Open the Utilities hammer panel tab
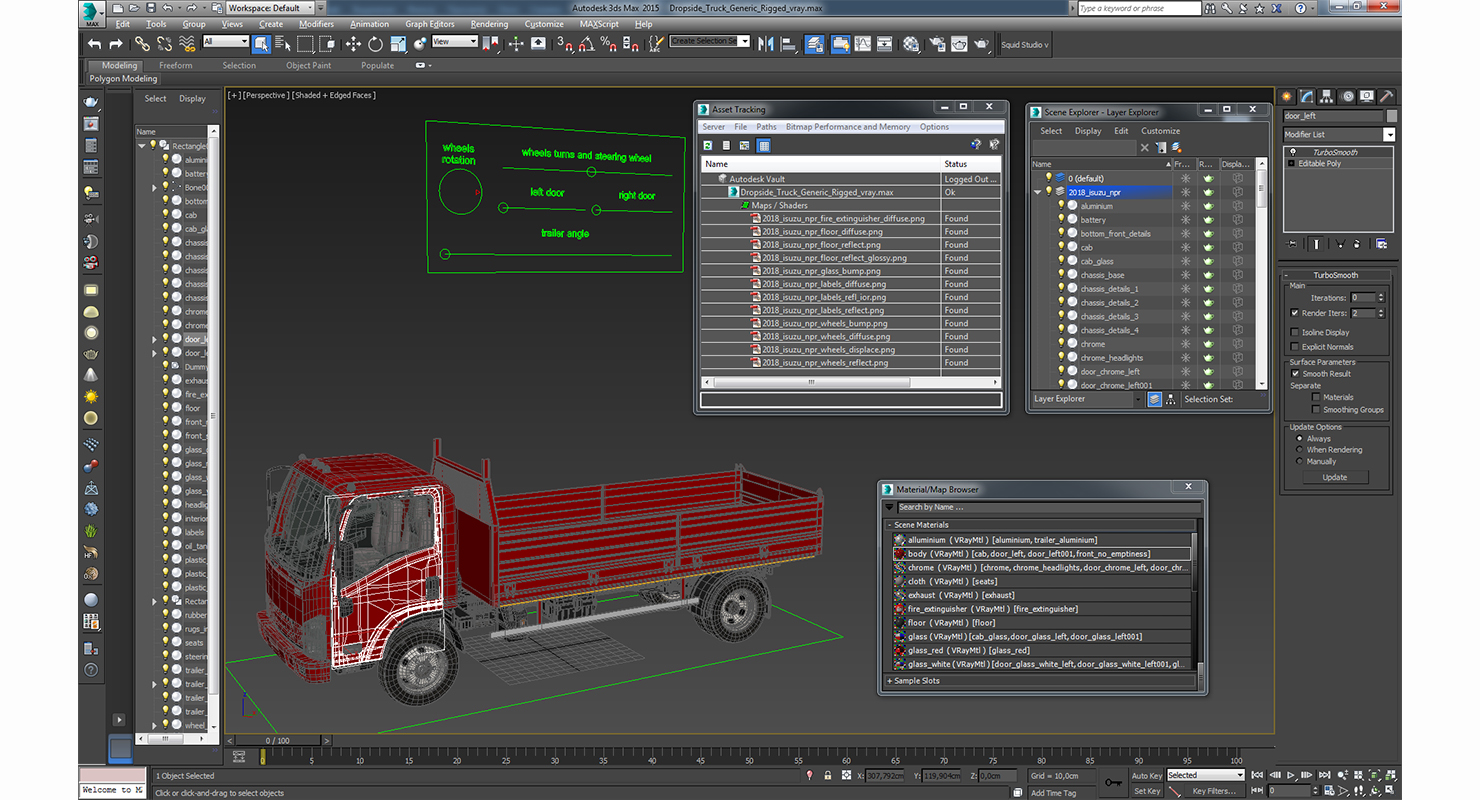This screenshot has height=800, width=1480. [1386, 97]
